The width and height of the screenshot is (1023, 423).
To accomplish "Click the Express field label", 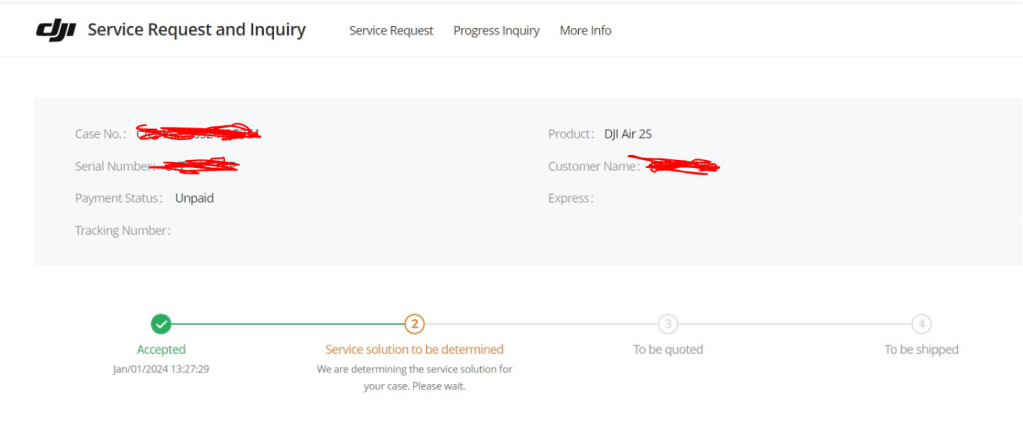I will click(570, 198).
